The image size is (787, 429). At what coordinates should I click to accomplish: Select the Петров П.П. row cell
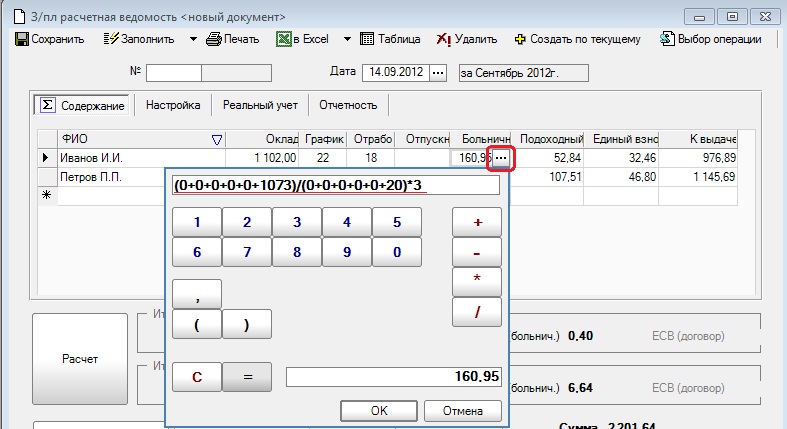click(111, 177)
